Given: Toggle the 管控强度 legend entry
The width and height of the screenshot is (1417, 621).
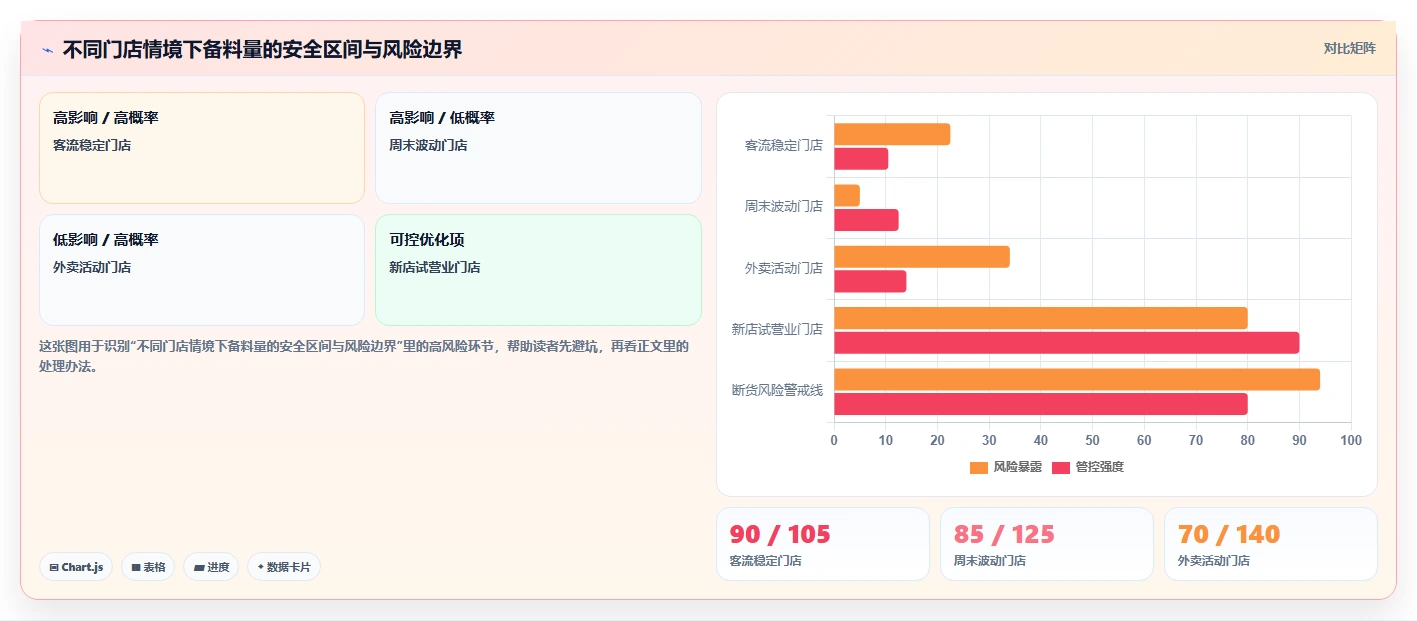Looking at the screenshot, I should pyautogui.click(x=1088, y=467).
